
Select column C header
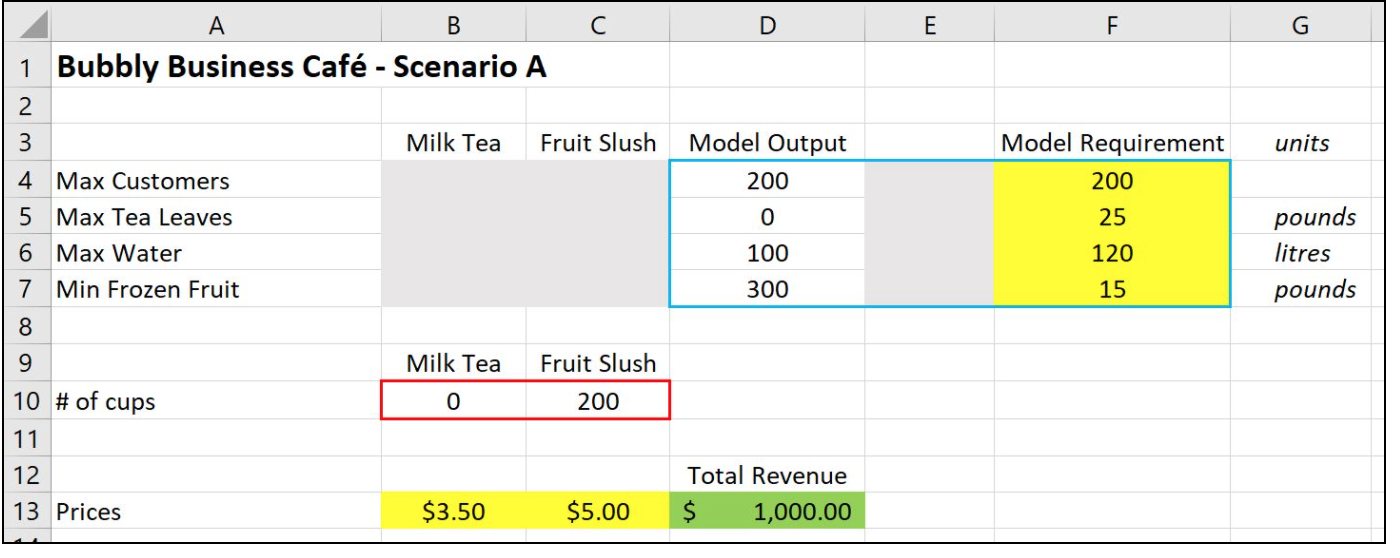click(598, 27)
